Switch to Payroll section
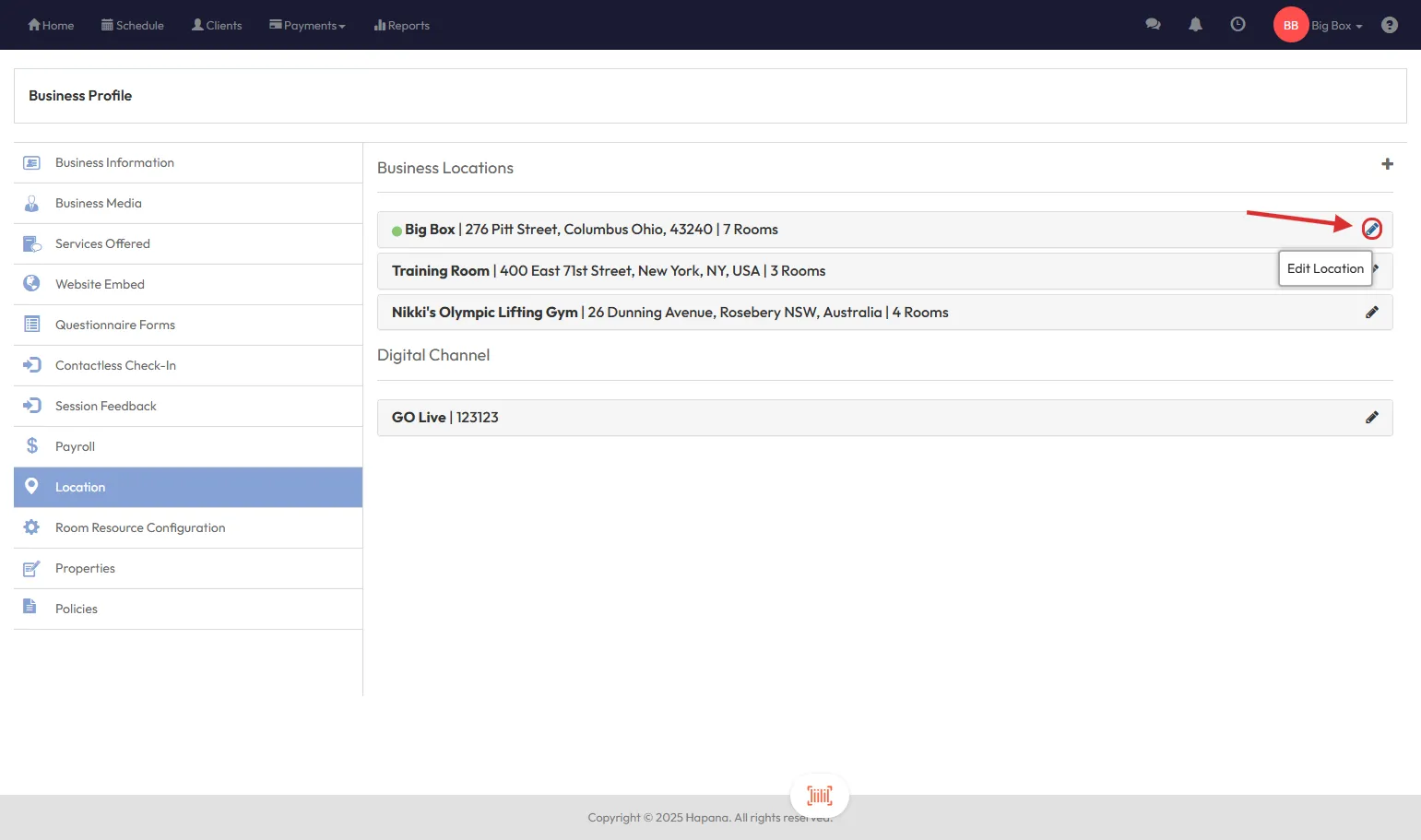Image resolution: width=1421 pixels, height=840 pixels. click(75, 447)
